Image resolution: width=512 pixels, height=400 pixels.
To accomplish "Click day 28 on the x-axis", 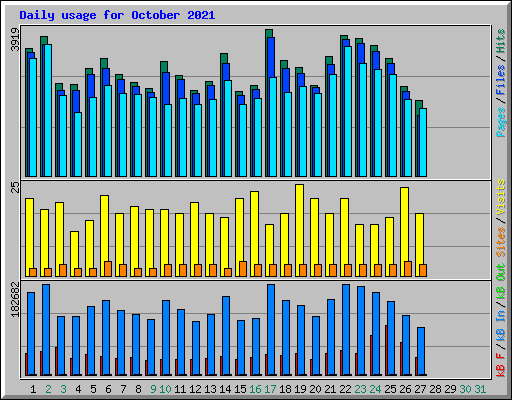I will [x=435, y=389].
